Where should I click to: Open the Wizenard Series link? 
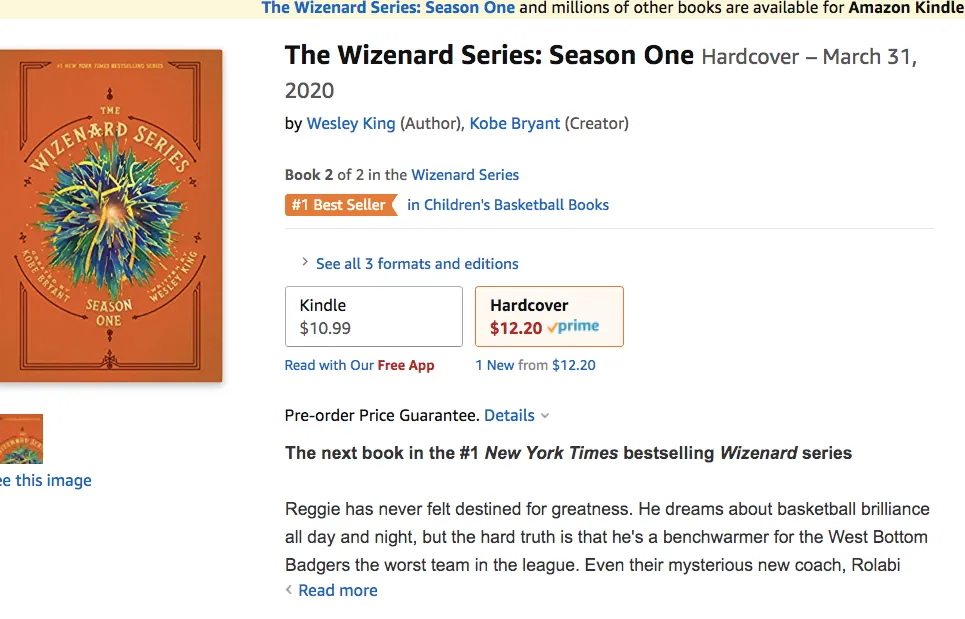(465, 175)
